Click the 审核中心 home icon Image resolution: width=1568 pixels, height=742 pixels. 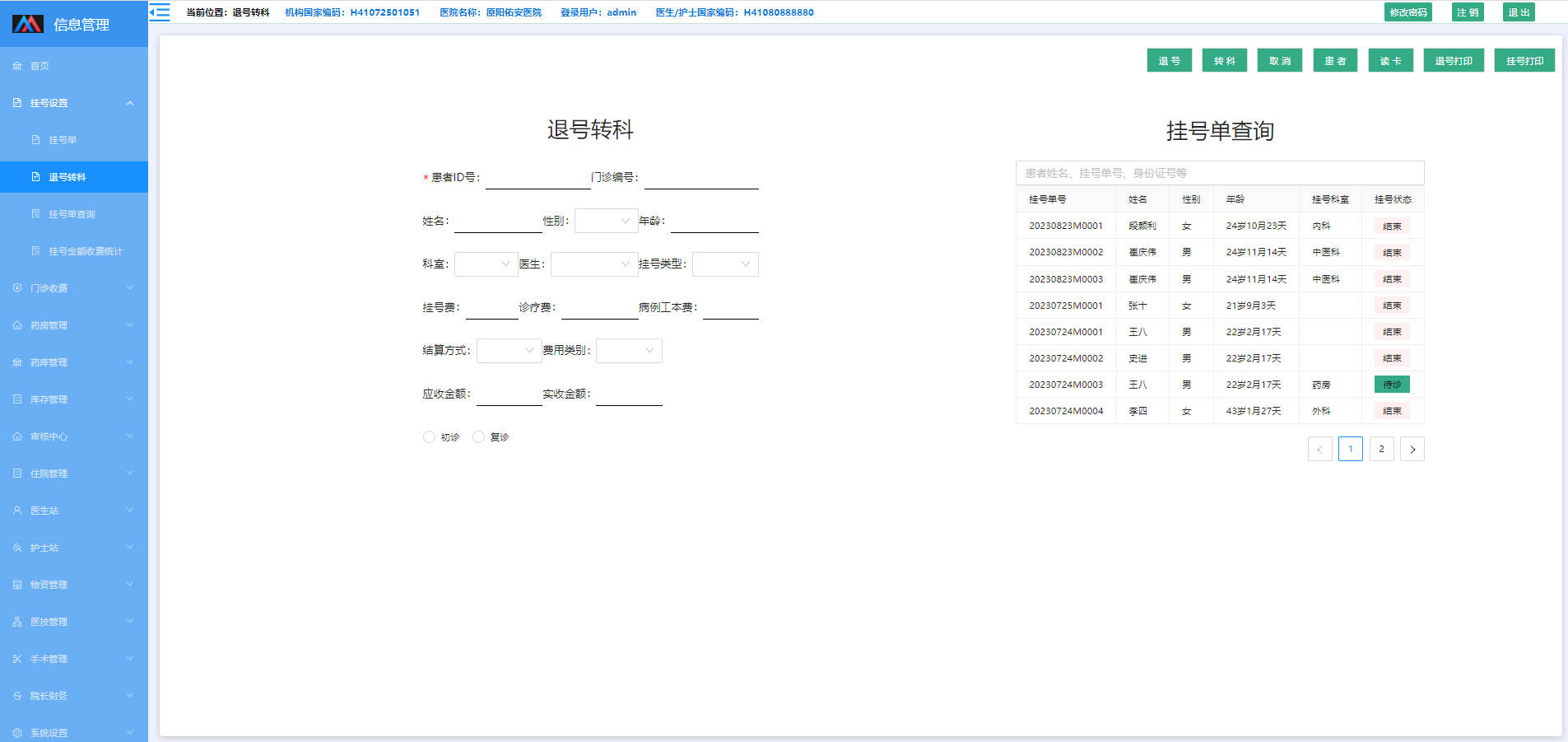pyautogui.click(x=17, y=436)
